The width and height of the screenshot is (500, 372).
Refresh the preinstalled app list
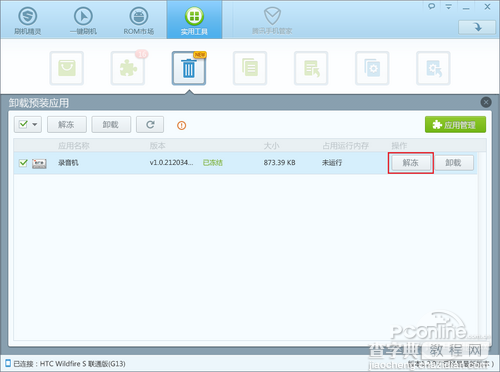(x=150, y=125)
